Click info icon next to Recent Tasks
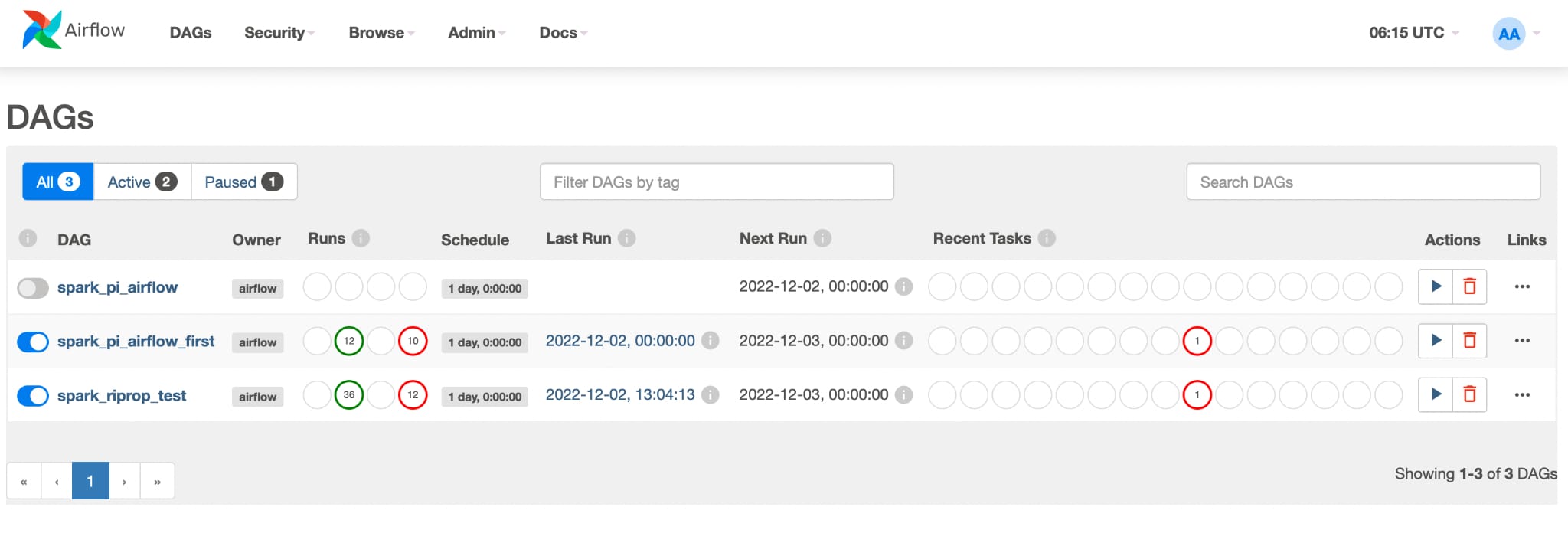Screen dimensions: 1568x543 pos(1047,238)
